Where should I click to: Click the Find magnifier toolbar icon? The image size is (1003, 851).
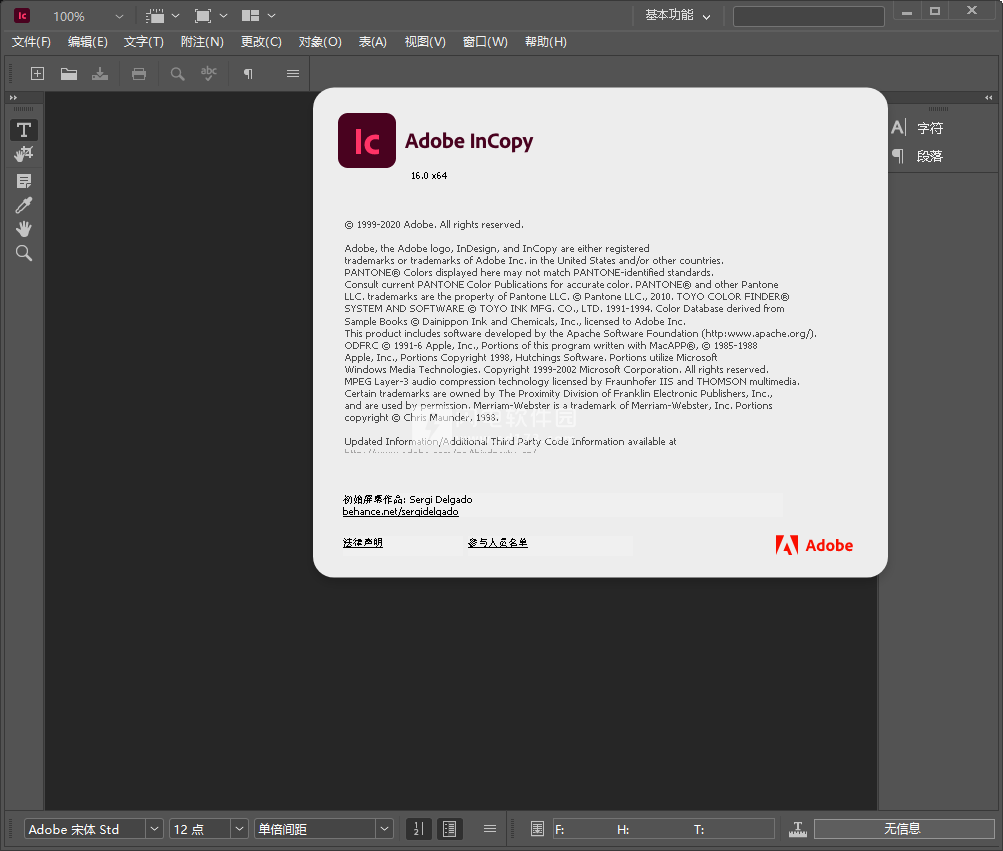[x=177, y=74]
